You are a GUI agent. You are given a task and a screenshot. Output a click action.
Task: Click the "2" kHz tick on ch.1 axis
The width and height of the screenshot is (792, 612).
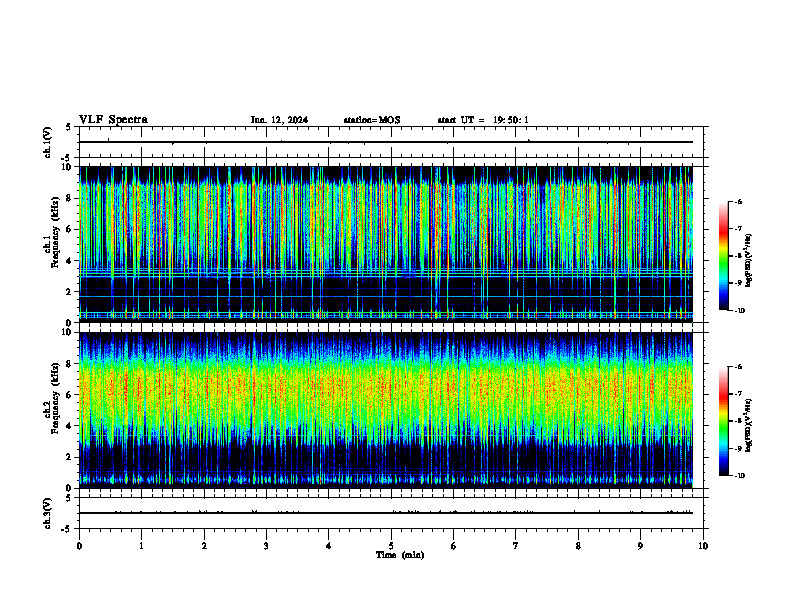70,292
